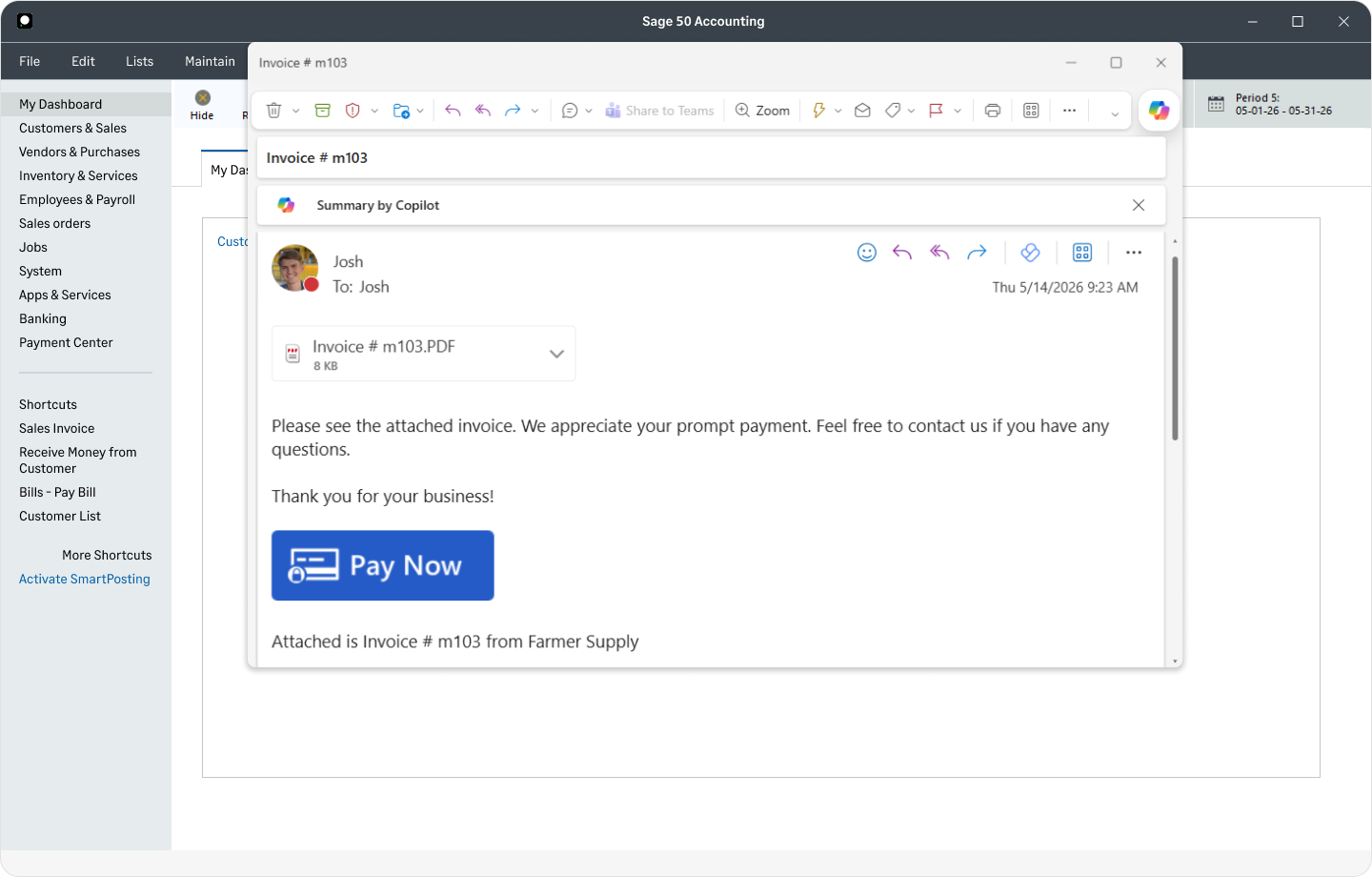The height and width of the screenshot is (877, 1372).
Task: Print the email using the printer icon
Action: coord(993,111)
